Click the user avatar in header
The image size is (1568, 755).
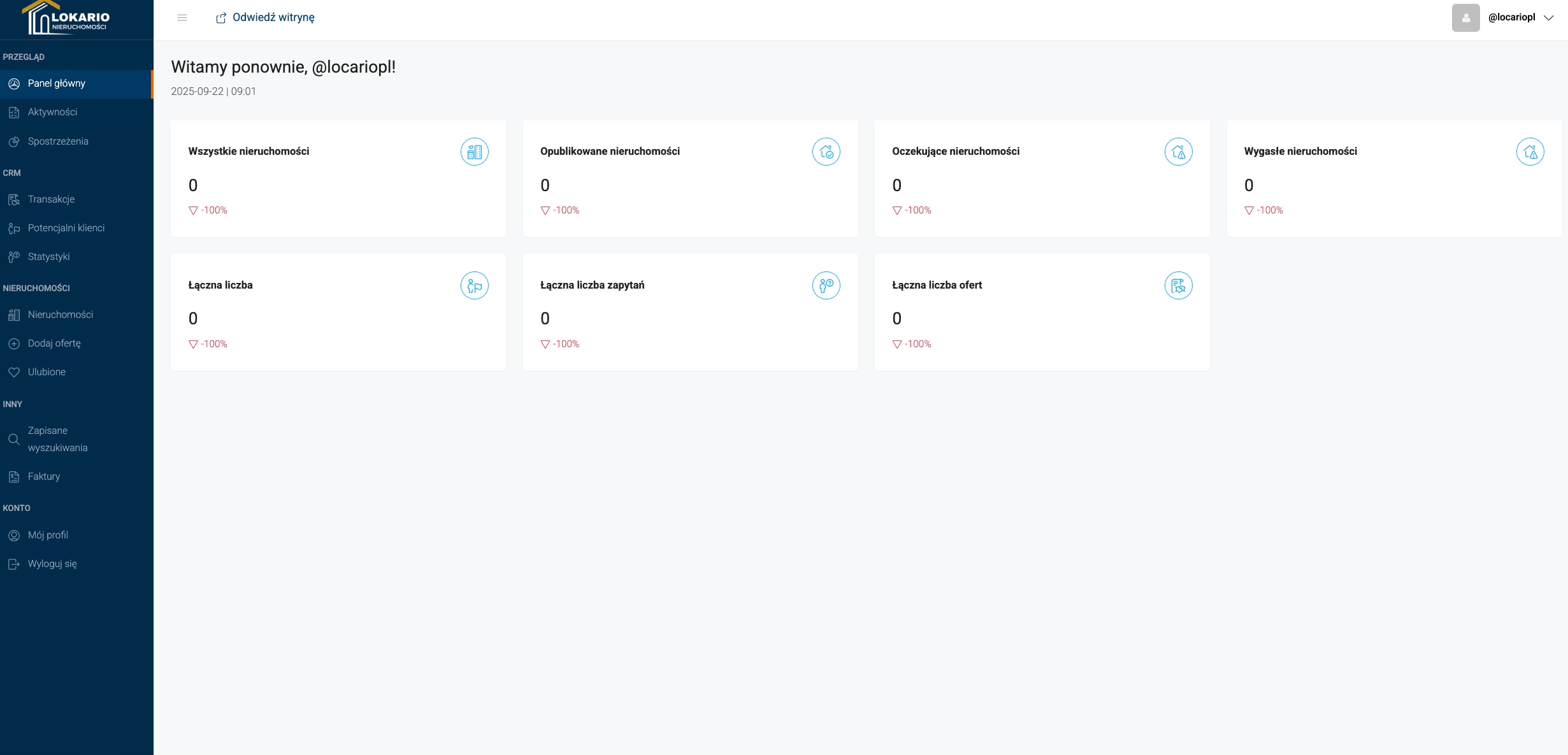pyautogui.click(x=1465, y=18)
